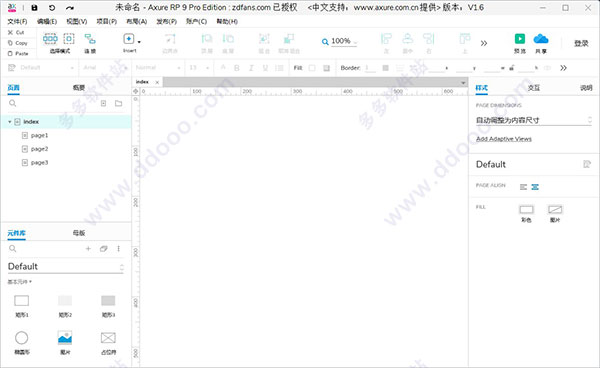Collapse the index page tree arrow
The height and width of the screenshot is (368, 600).
point(10,122)
